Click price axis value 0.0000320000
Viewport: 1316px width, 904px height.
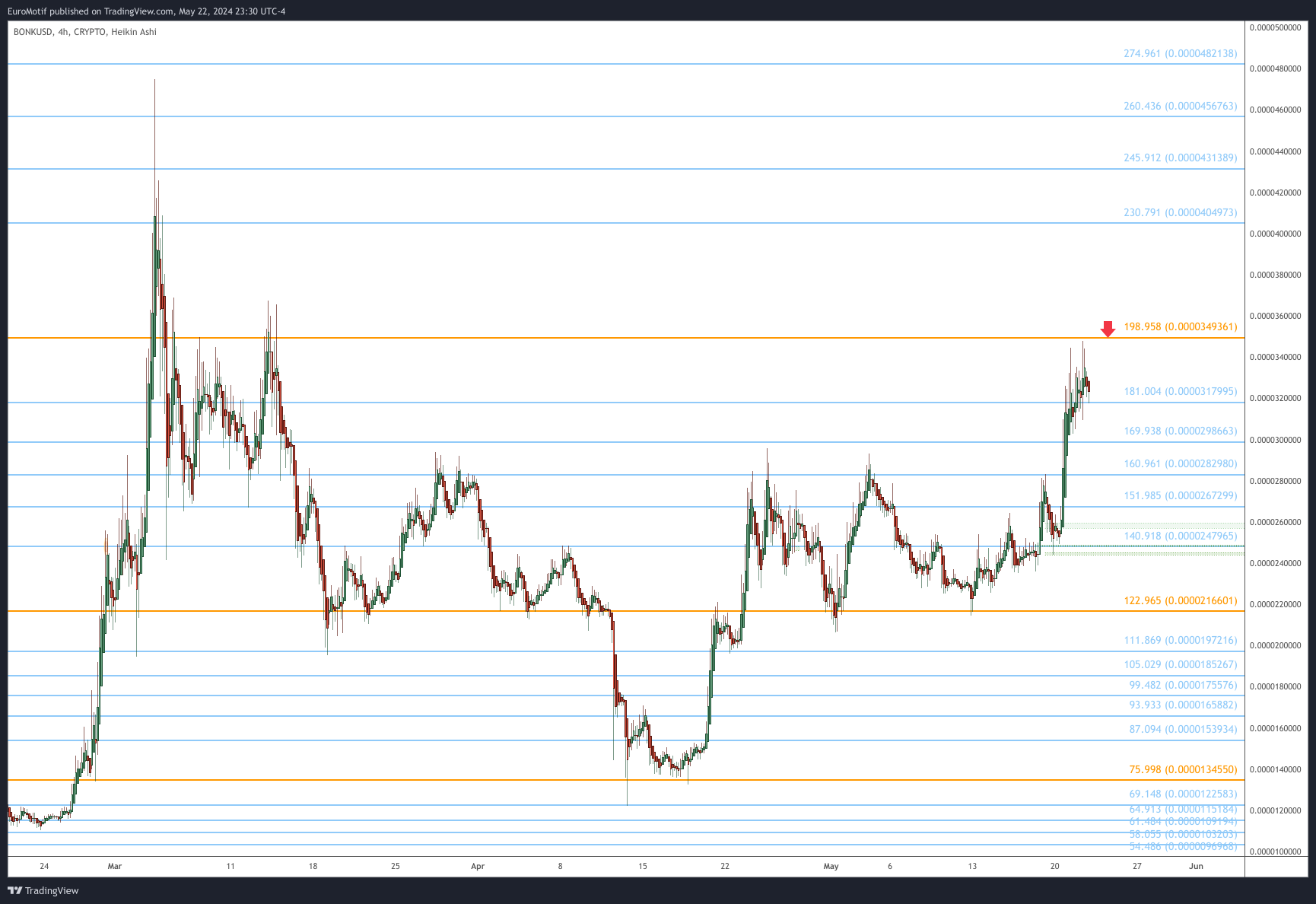pos(1276,398)
